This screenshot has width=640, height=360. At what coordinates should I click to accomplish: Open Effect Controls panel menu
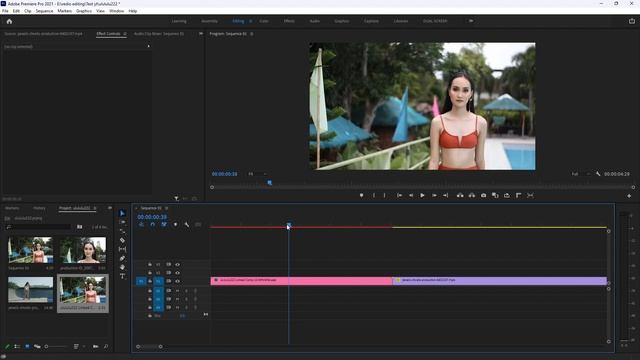pyautogui.click(x=124, y=34)
